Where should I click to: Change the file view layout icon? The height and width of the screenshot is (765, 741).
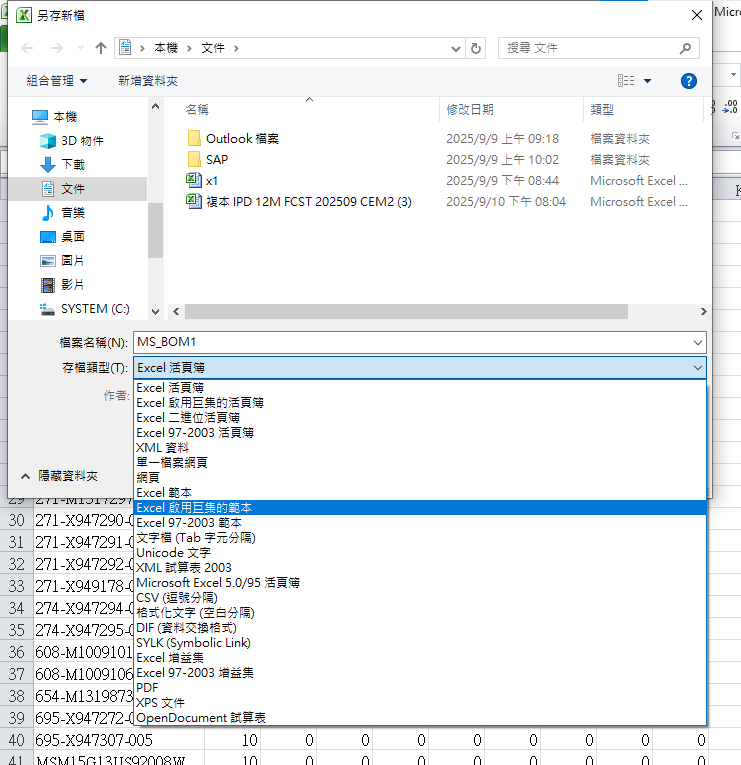(x=627, y=81)
